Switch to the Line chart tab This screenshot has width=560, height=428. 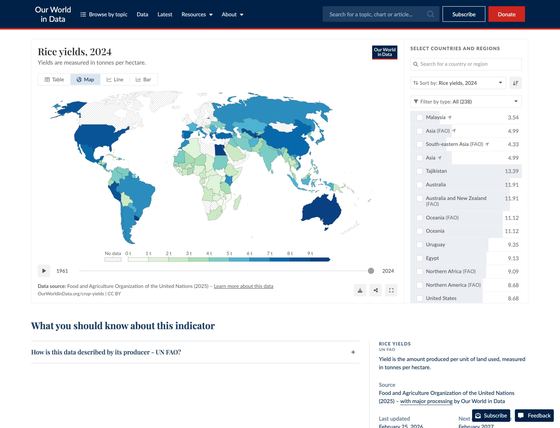tap(115, 79)
